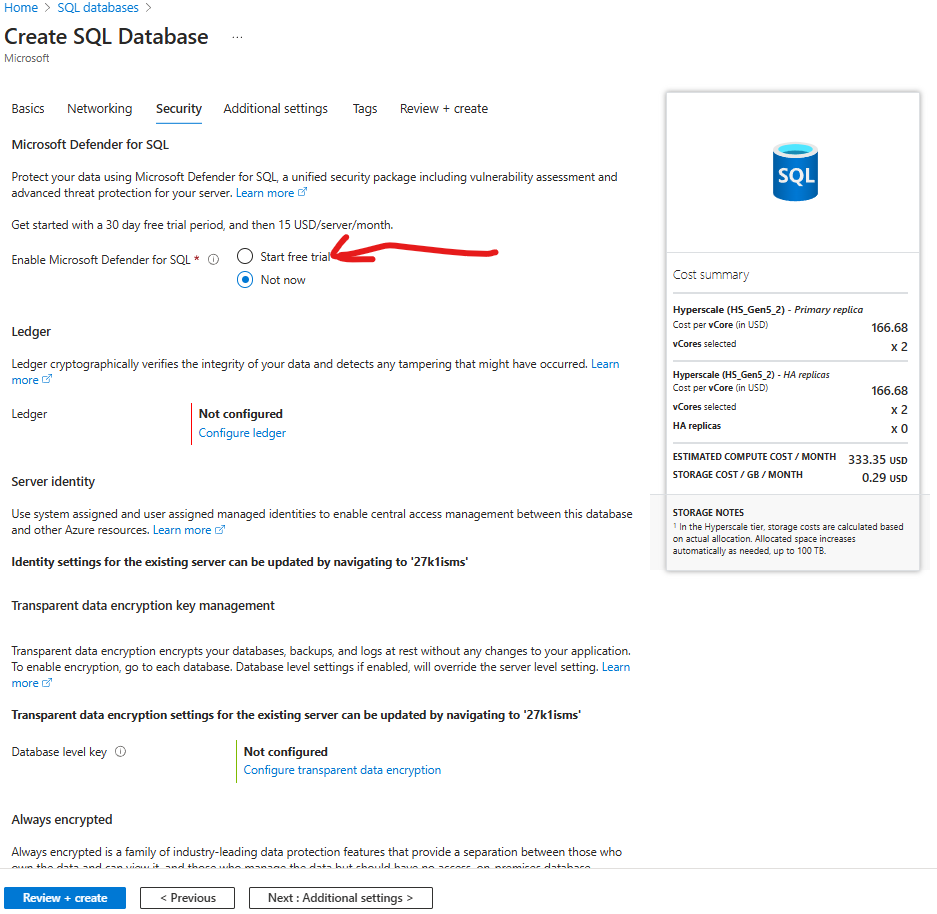Open the Learn more link for Microsoft Defender
Viewport: 937px width, 914px height.
[271, 193]
